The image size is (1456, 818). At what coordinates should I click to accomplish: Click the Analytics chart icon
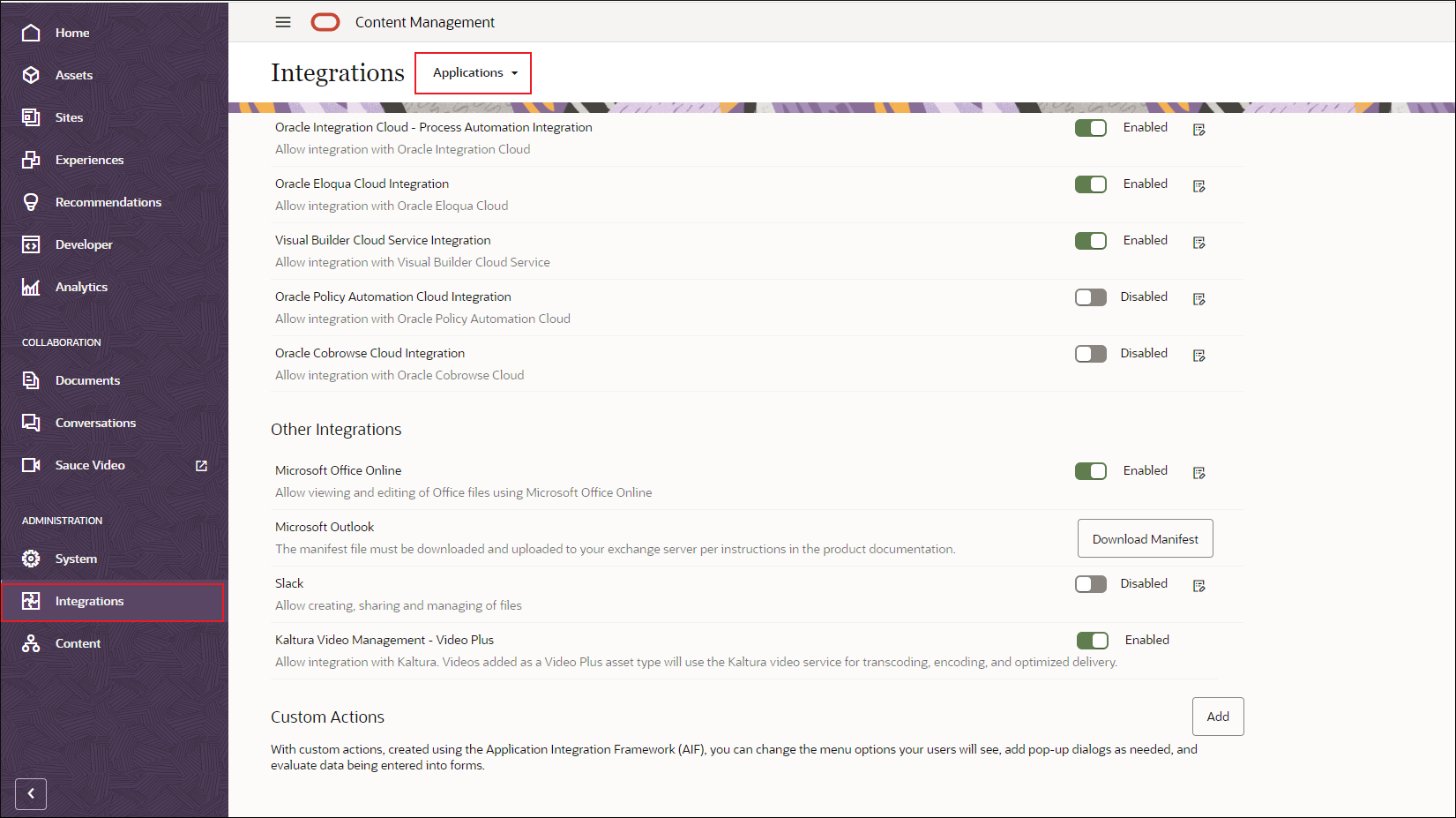(31, 287)
